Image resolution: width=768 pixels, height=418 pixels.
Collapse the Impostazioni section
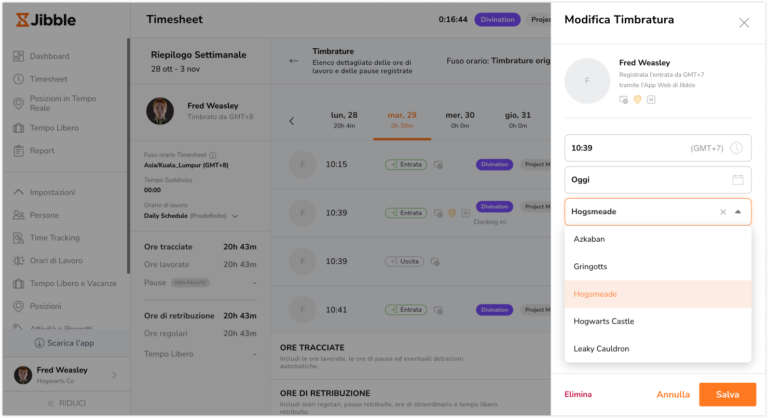coord(18,192)
